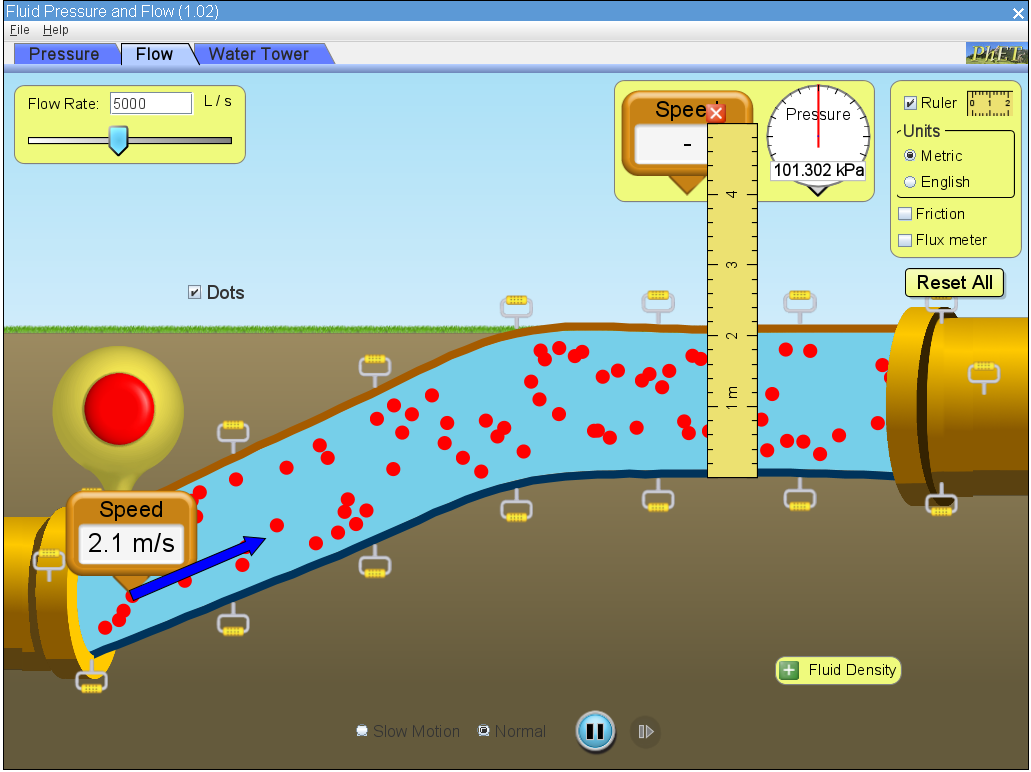The image size is (1031, 772).
Task: Enable the Friction checkbox
Action: (904, 213)
